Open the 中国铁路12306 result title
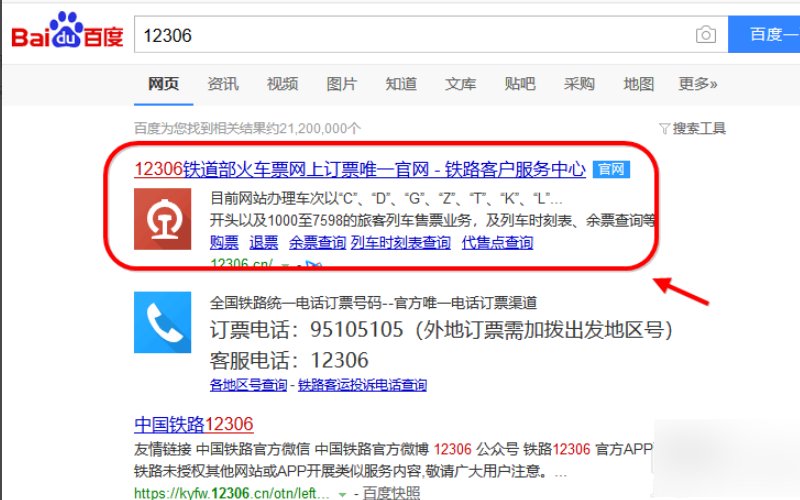 tap(194, 424)
